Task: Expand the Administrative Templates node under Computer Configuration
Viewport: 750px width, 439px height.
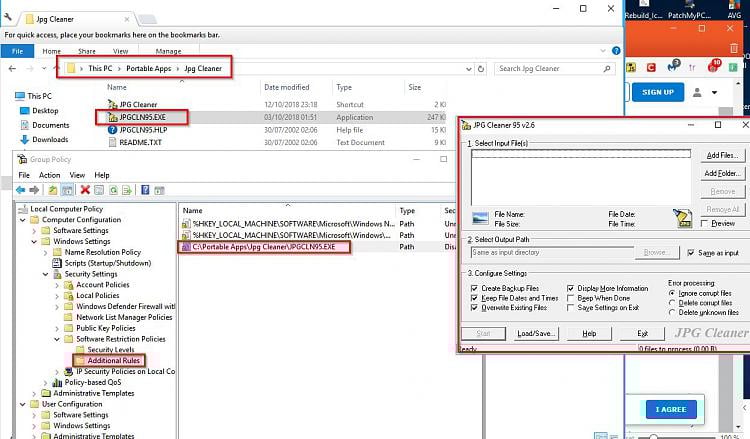Action: (33, 393)
